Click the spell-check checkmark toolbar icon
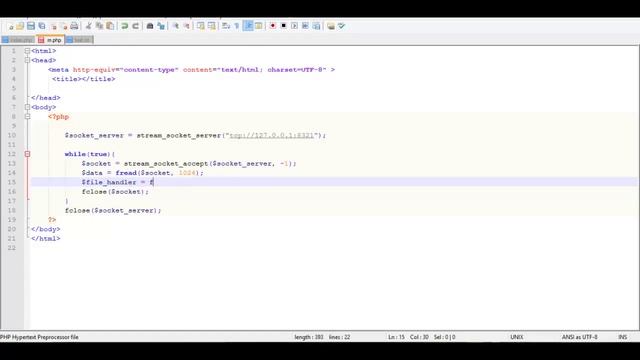The height and width of the screenshot is (360, 640). (x=342, y=26)
